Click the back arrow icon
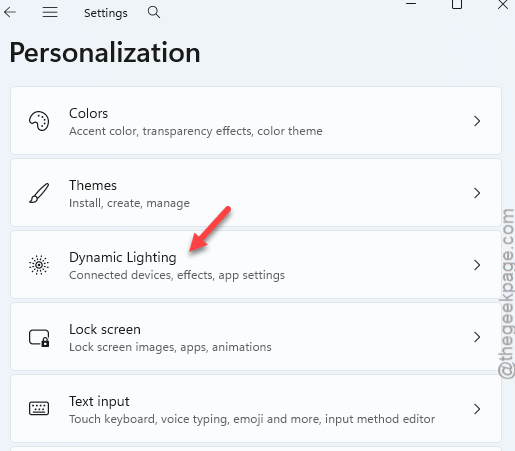Screen dimensions: 515x451 pyautogui.click(x=10, y=12)
